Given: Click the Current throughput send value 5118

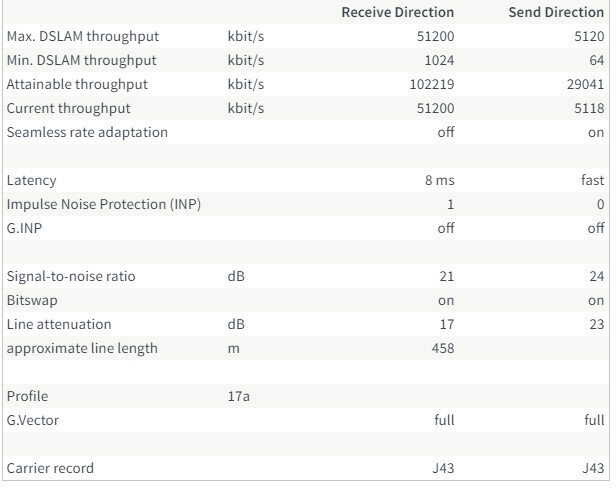Looking at the screenshot, I should click(x=589, y=108).
